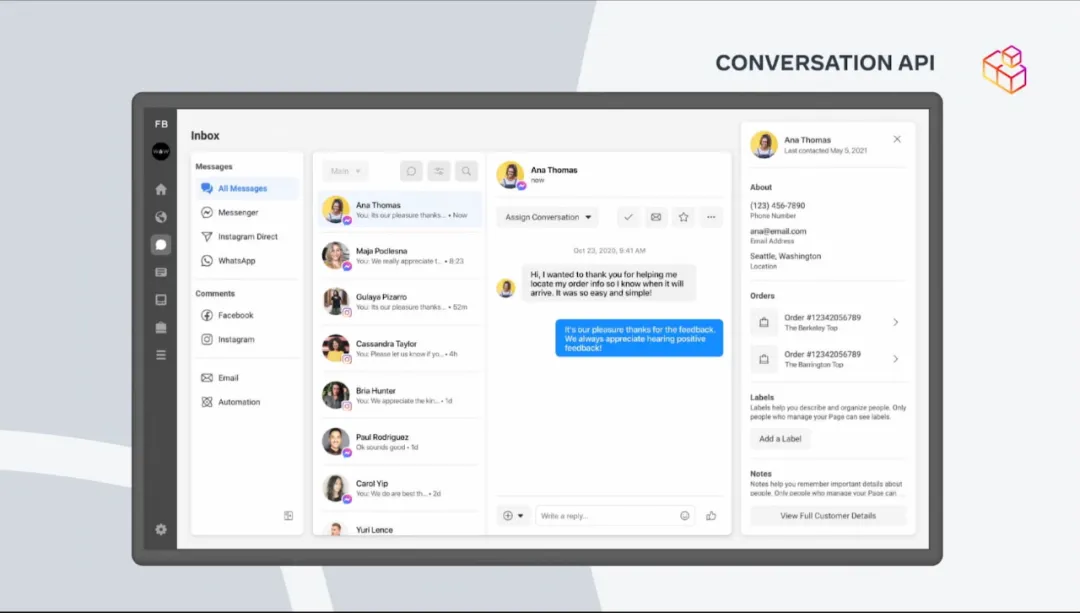Open the Home icon in the left sidebar
Screen dimensions: 1080x613
click(x=160, y=189)
